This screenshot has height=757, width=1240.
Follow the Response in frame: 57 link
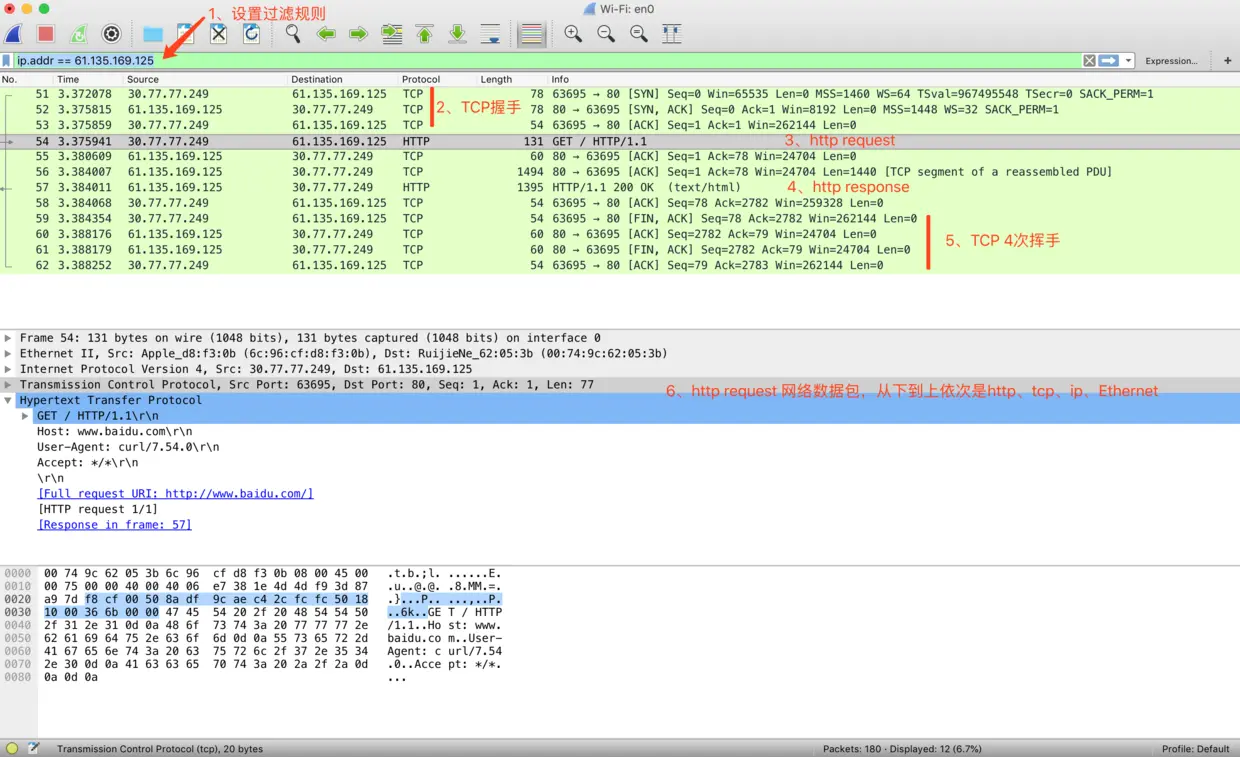click(x=114, y=525)
